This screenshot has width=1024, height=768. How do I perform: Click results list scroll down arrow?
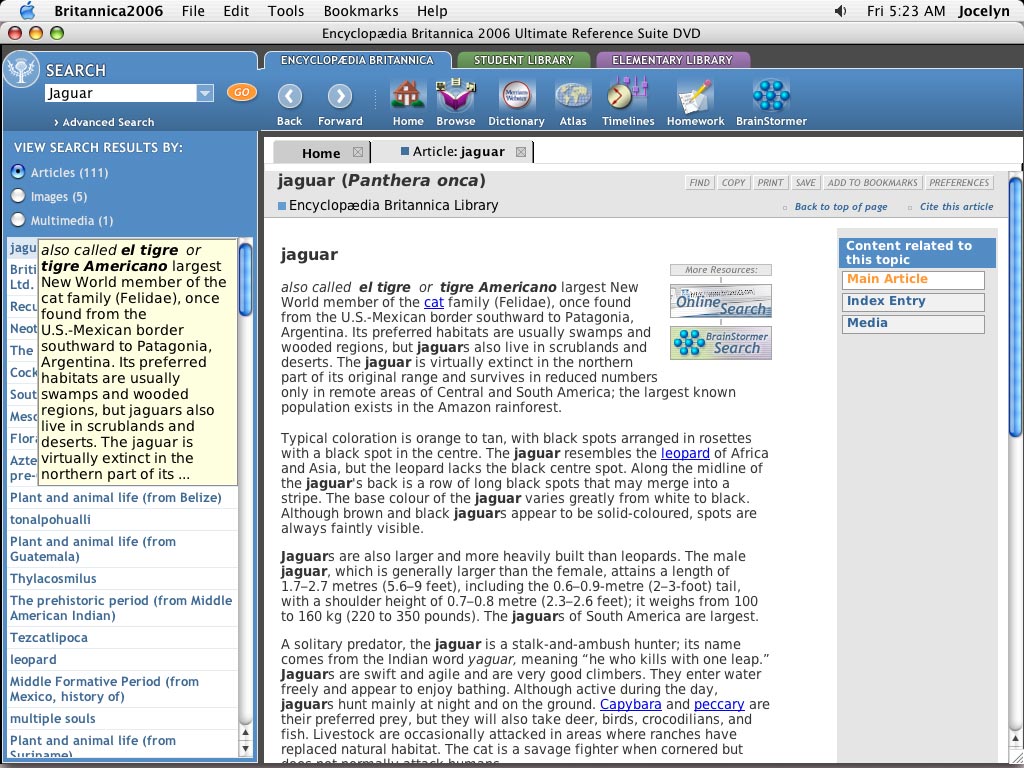pos(246,749)
